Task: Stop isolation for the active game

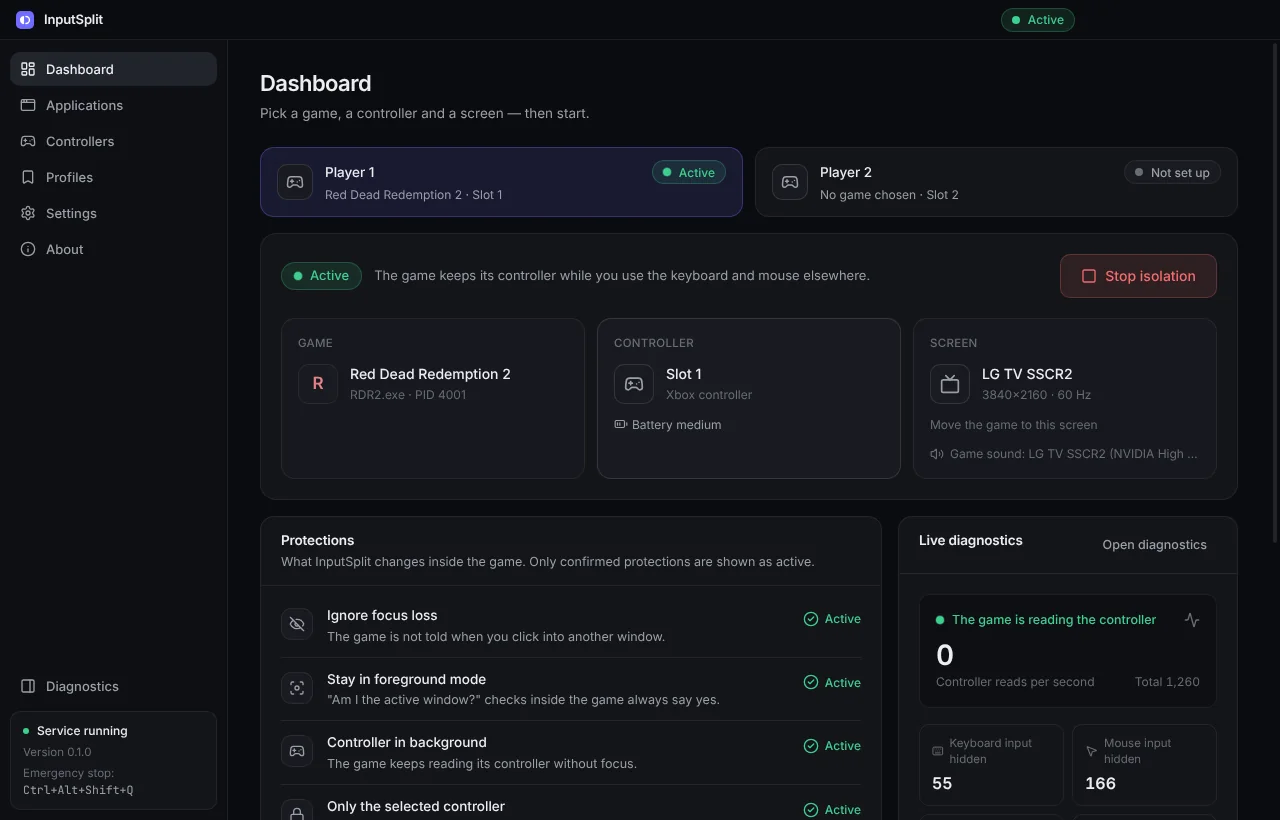Action: pyautogui.click(x=1138, y=276)
